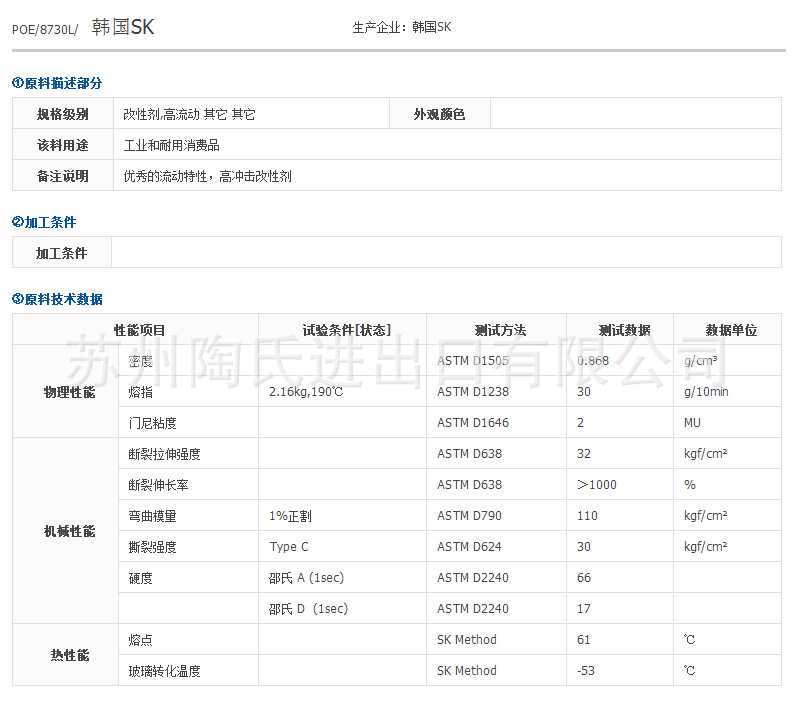Click the 2.16kg,190℃ test condition
This screenshot has width=794, height=702.
click(306, 392)
